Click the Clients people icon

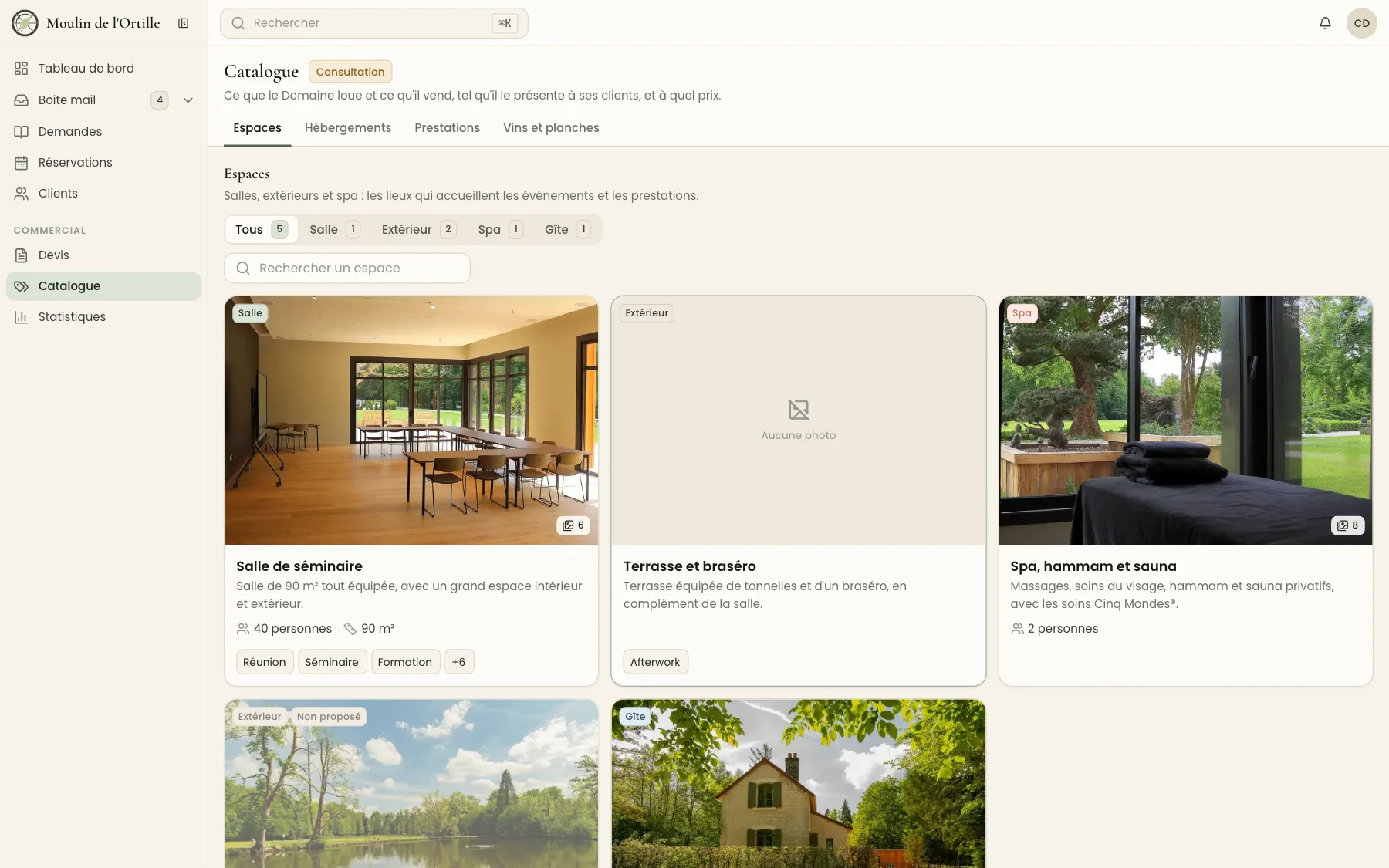[22, 194]
